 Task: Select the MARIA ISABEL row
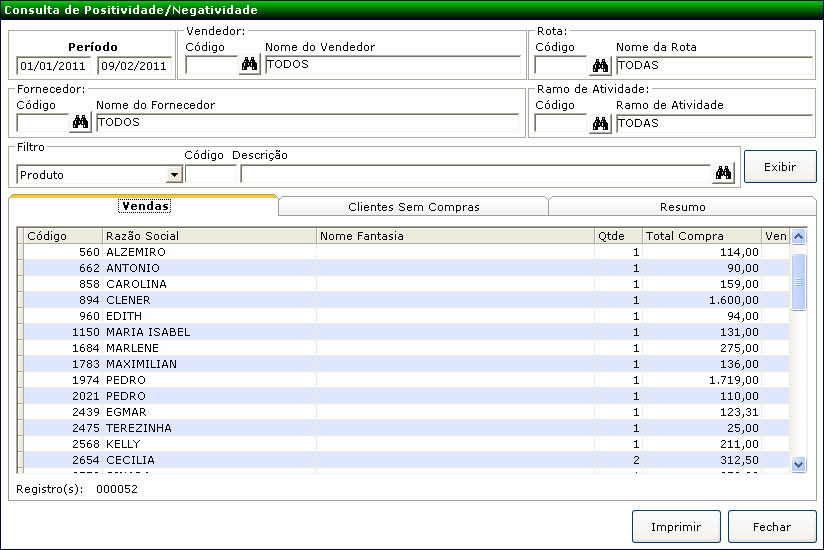tap(406, 332)
